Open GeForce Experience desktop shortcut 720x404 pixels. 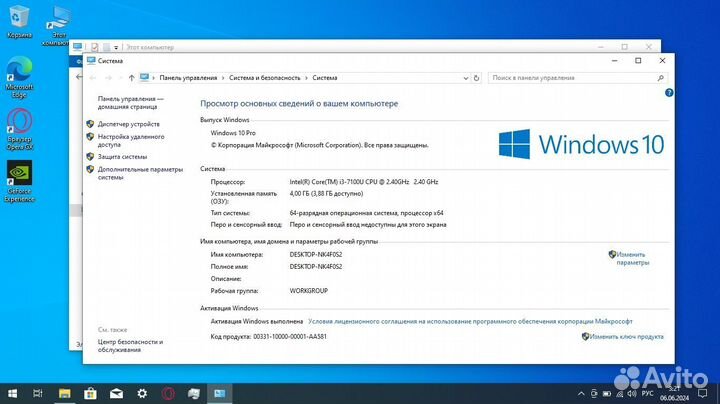pos(19,181)
